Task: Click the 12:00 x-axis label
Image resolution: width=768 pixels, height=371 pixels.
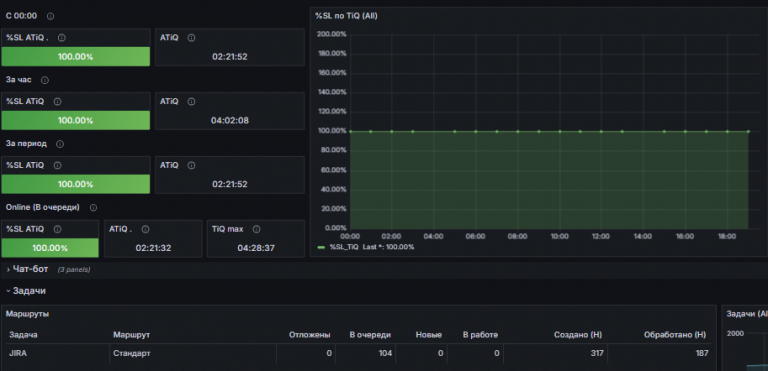Action: [x=600, y=237]
